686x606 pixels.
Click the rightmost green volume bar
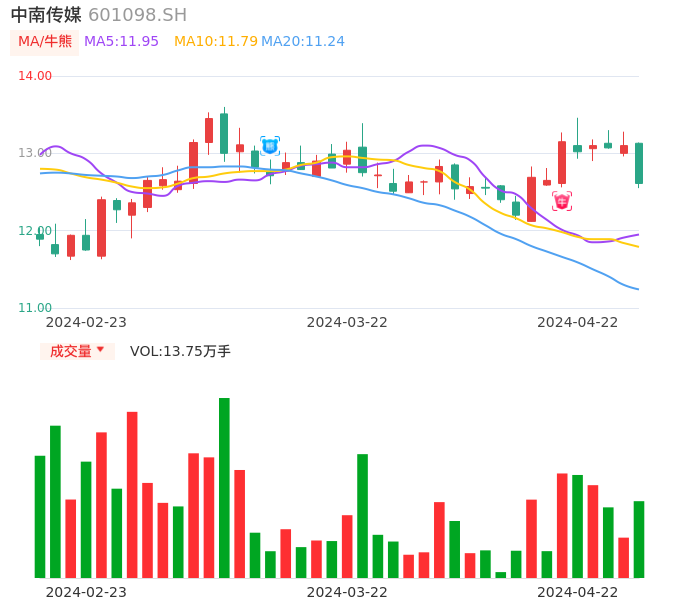pos(639,539)
